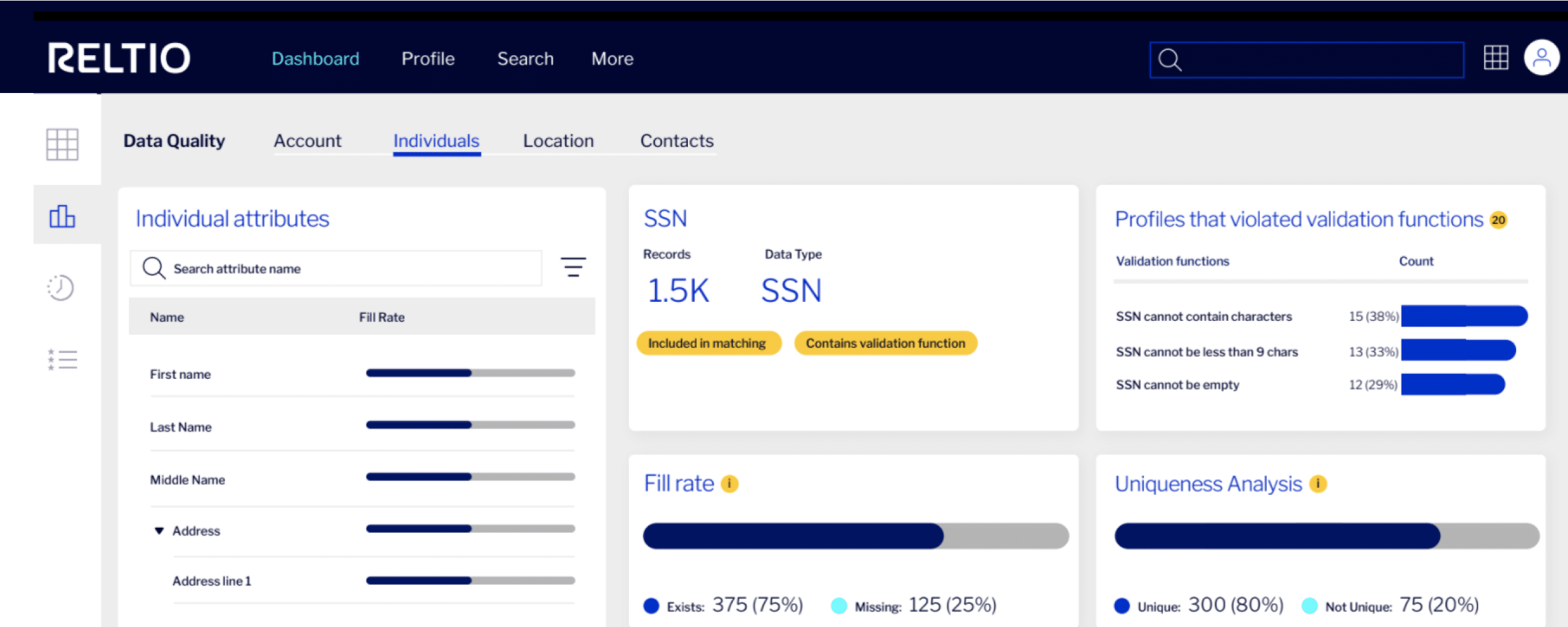Click the 'Contains validation function' label
The height and width of the screenshot is (627, 1568).
point(885,343)
